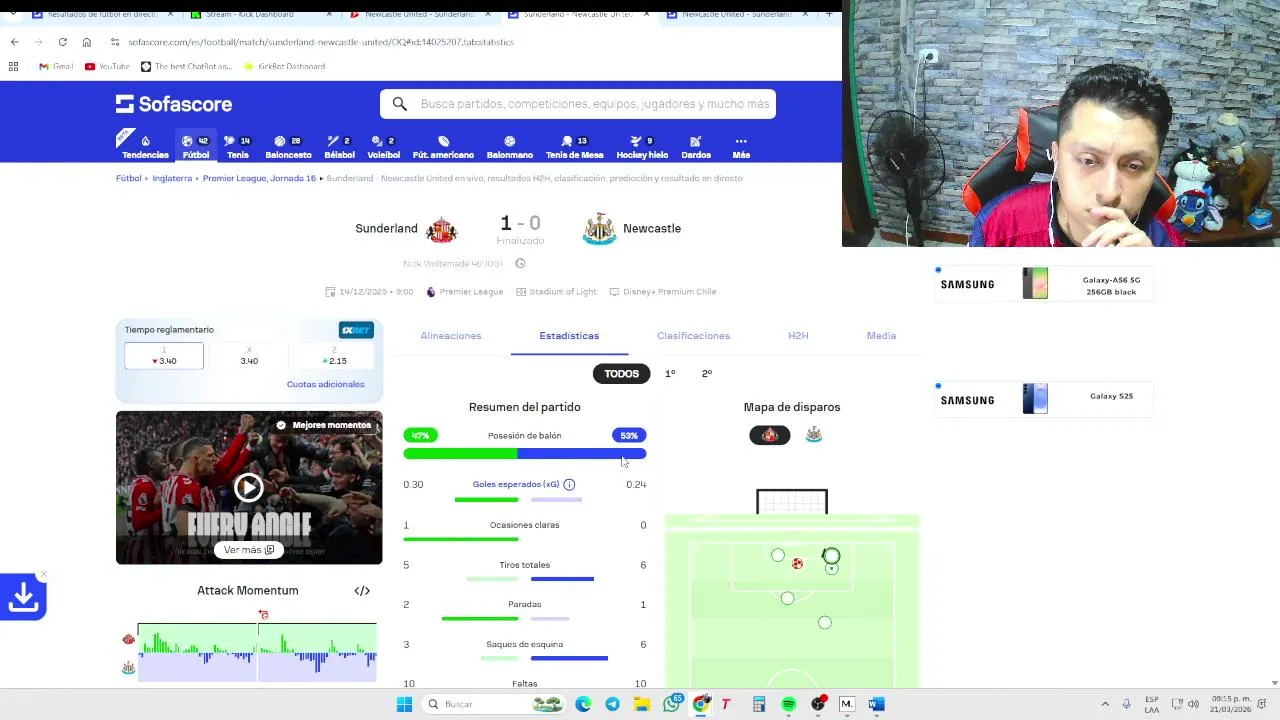Click the Newcastle team crest
The width and height of the screenshot is (1280, 720).
599,229
